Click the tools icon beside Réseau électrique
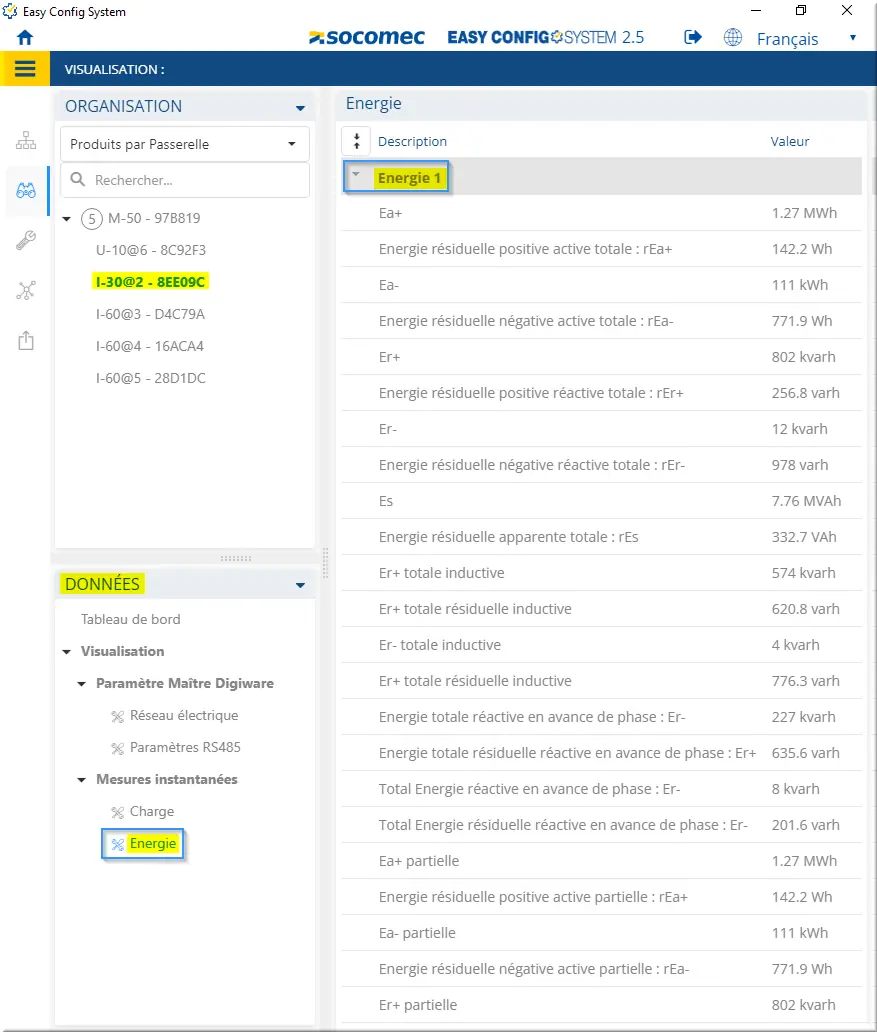 (118, 716)
